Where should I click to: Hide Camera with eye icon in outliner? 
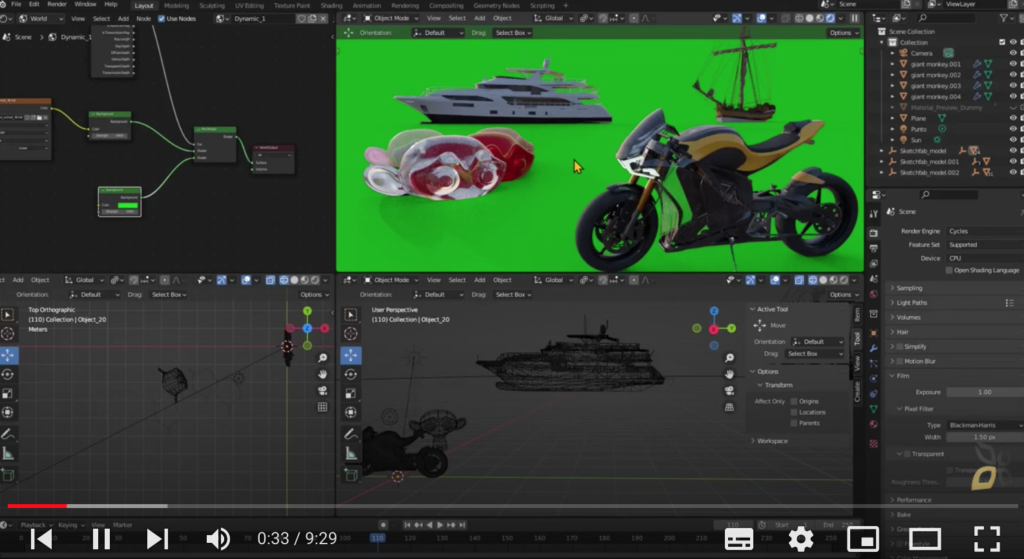(x=1013, y=53)
